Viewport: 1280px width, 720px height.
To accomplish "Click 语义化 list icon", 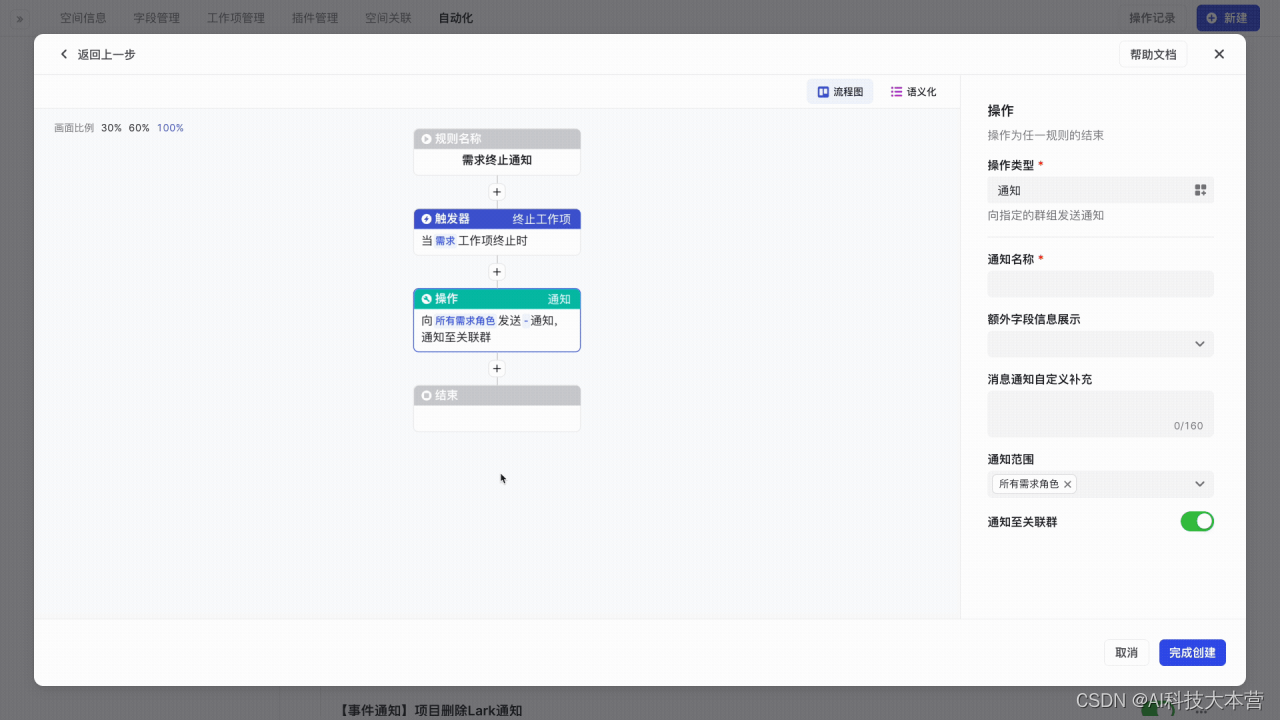I will tap(897, 91).
